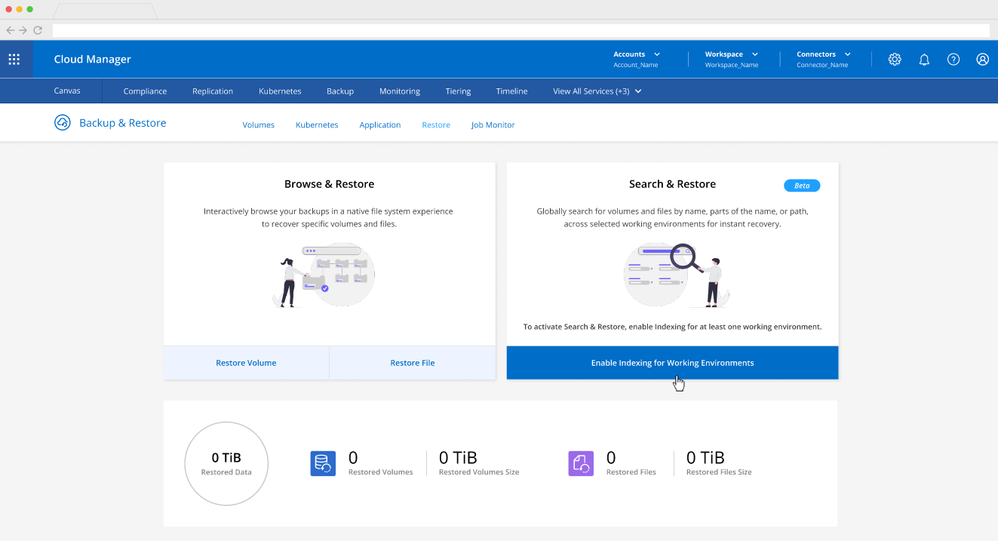Image resolution: width=998 pixels, height=541 pixels.
Task: Click the browser address bar
Action: click(x=500, y=31)
